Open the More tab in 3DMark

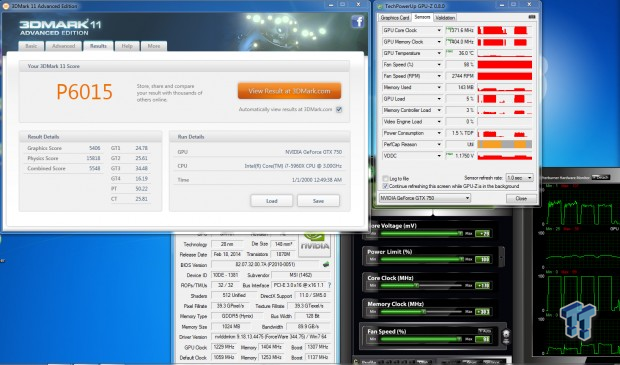(x=154, y=46)
